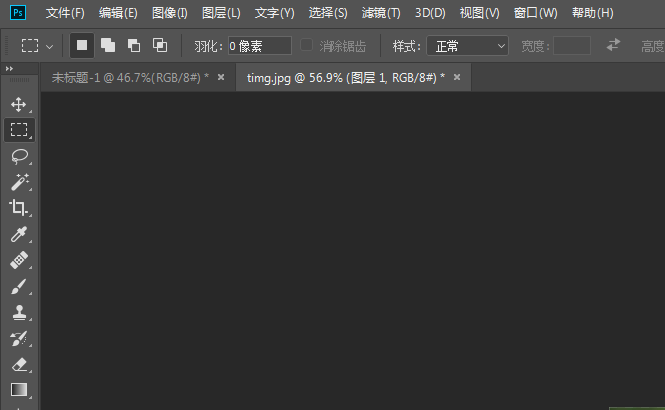Open the 文件(F) menu
665x410 pixels.
[65, 13]
